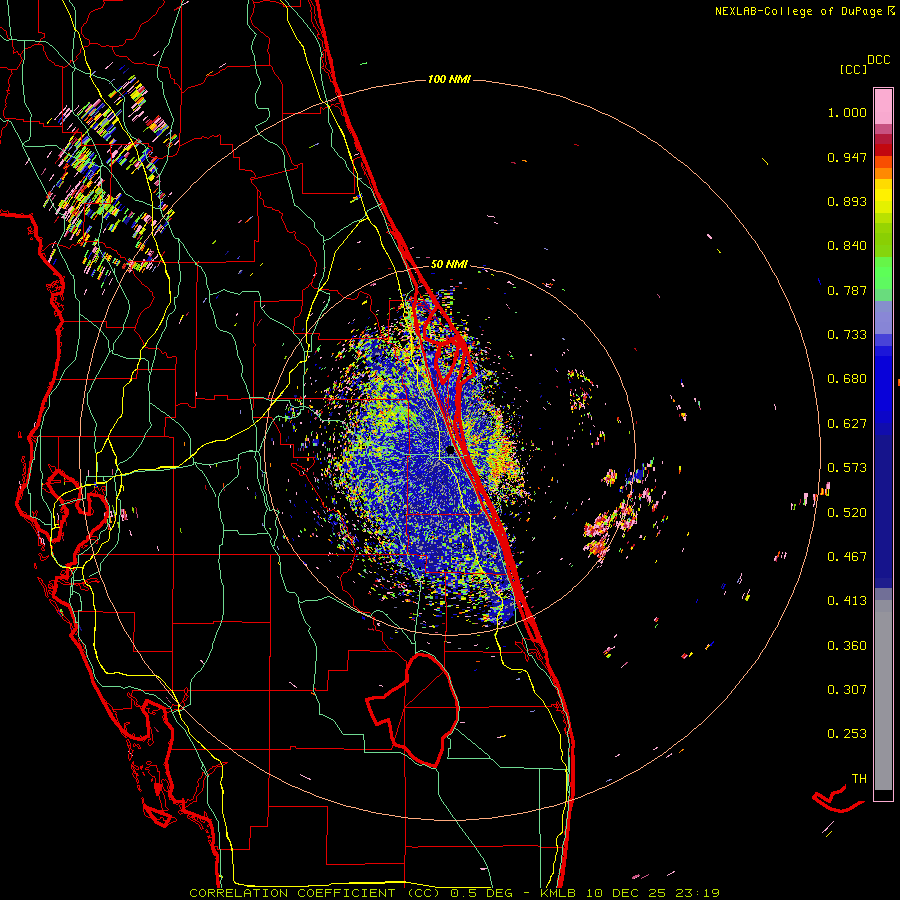This screenshot has width=900, height=900.
Task: Select the 0.627 legend value
Action: click(847, 424)
